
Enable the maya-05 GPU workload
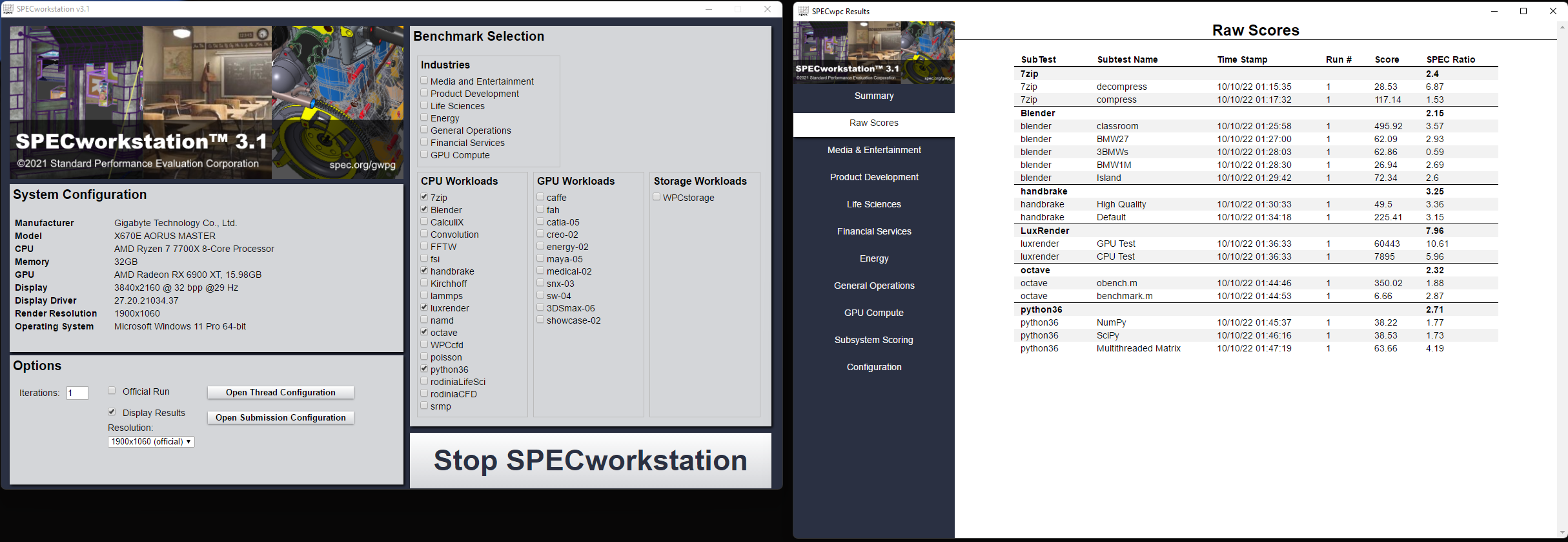click(540, 258)
